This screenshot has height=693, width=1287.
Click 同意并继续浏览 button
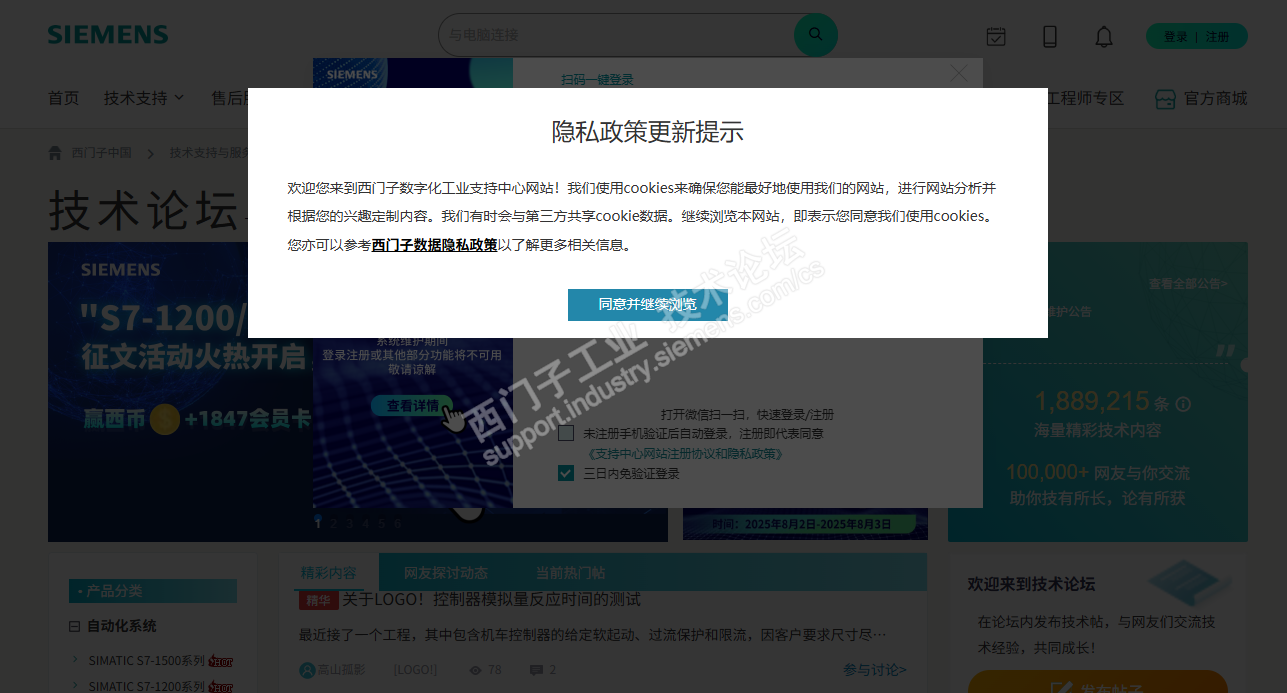(x=647, y=305)
